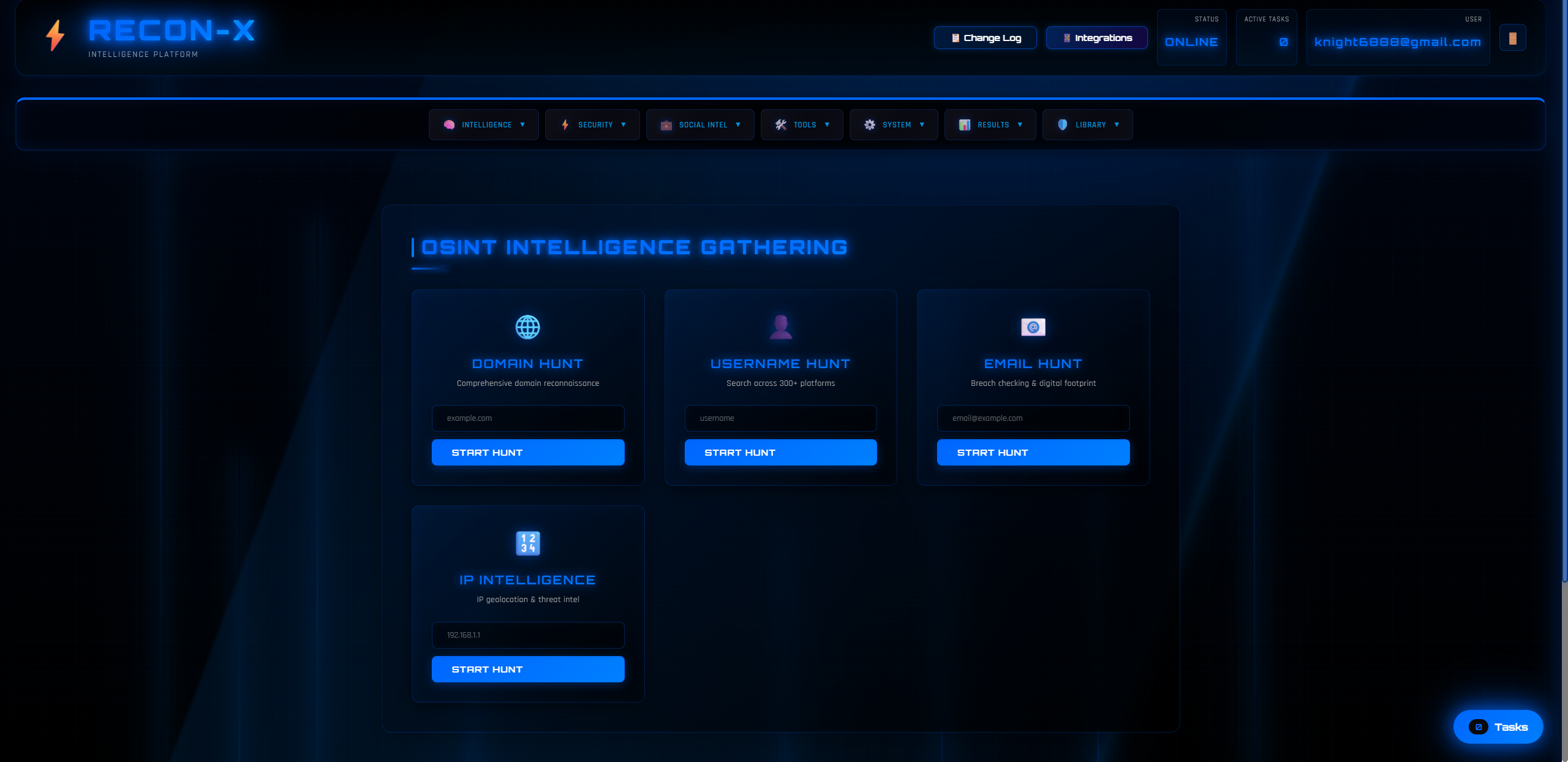Viewport: 1568px width, 762px height.
Task: Open the Results menu
Action: (990, 125)
